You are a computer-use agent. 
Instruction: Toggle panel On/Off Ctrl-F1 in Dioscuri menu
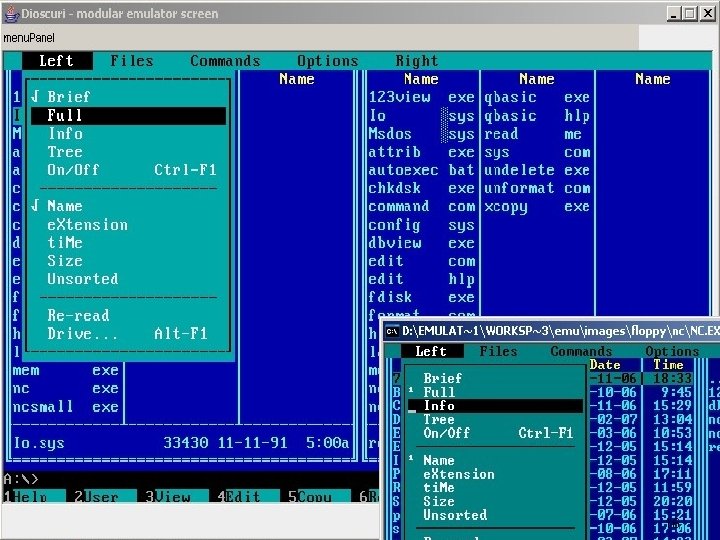pyautogui.click(x=129, y=170)
